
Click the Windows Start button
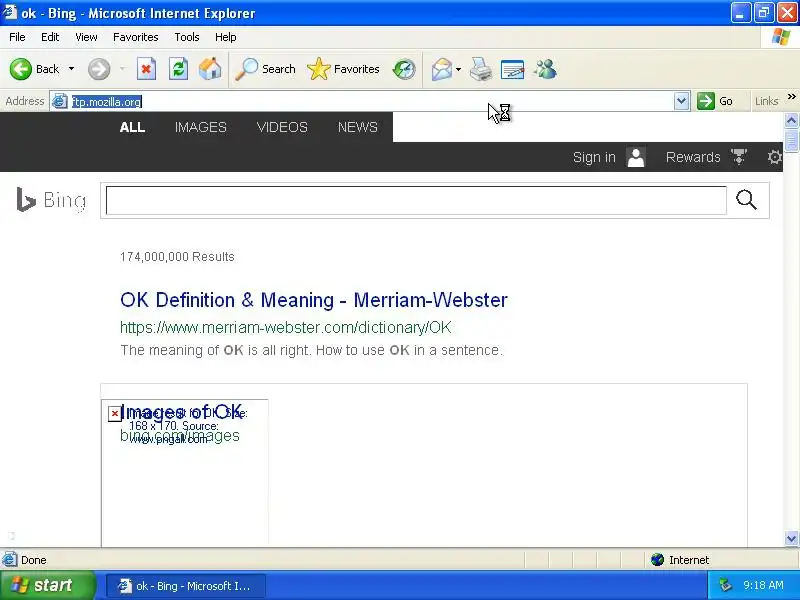coord(47,585)
